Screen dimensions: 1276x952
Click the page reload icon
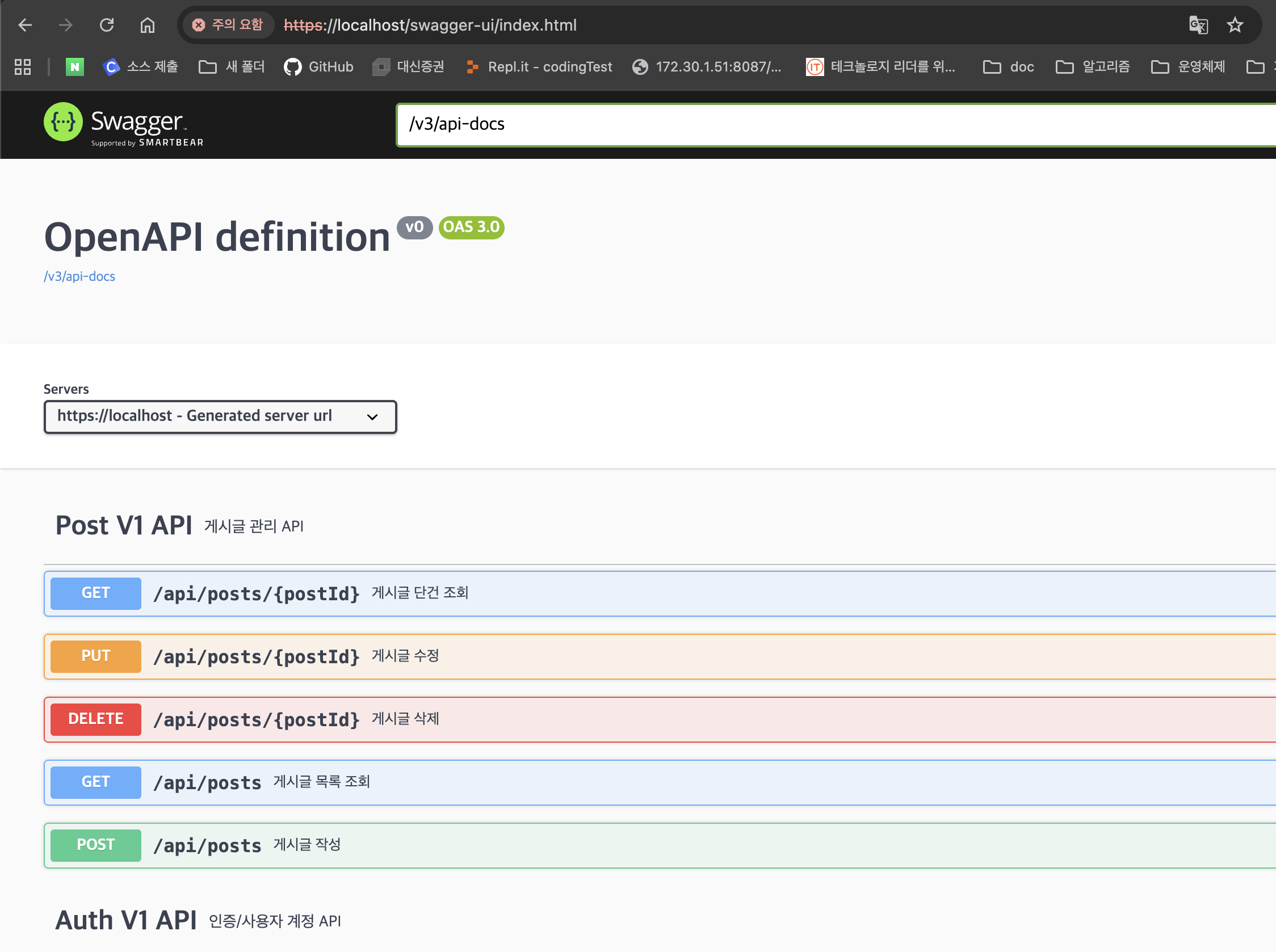(107, 25)
